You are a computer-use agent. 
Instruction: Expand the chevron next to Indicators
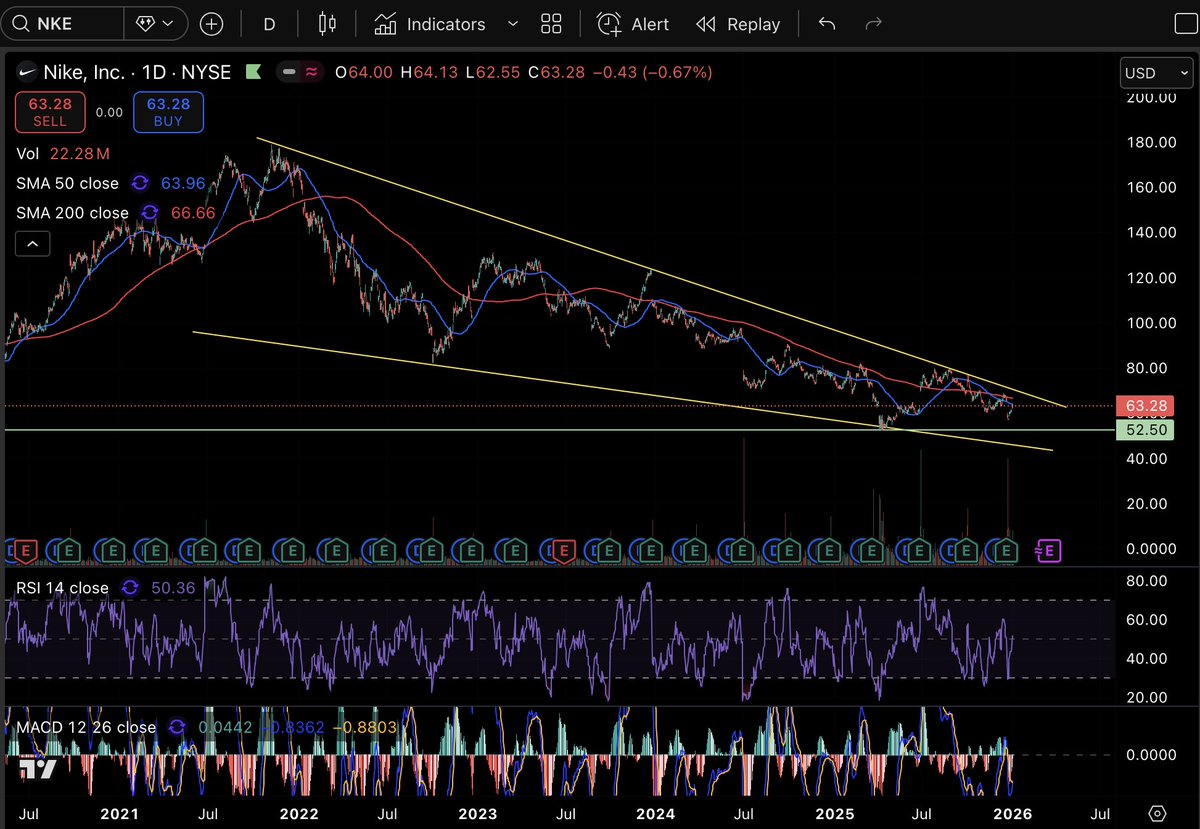(513, 24)
